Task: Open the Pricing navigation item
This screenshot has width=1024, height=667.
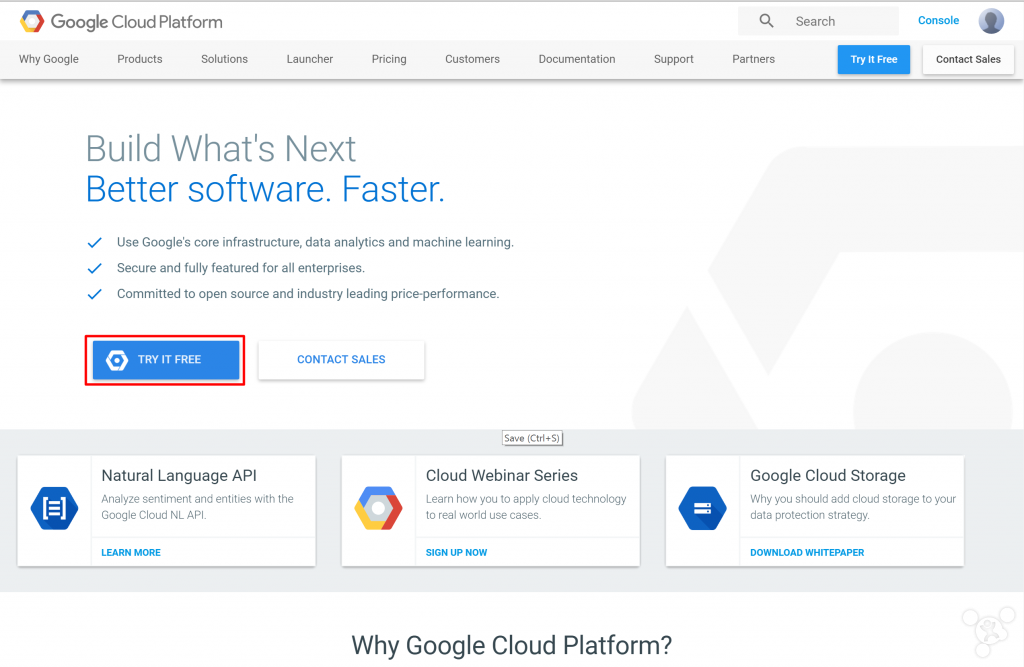Action: click(x=389, y=59)
